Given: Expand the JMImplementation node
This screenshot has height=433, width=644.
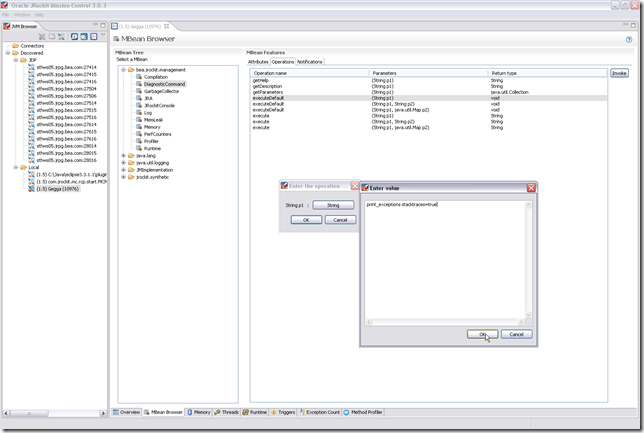Looking at the screenshot, I should tap(123, 170).
